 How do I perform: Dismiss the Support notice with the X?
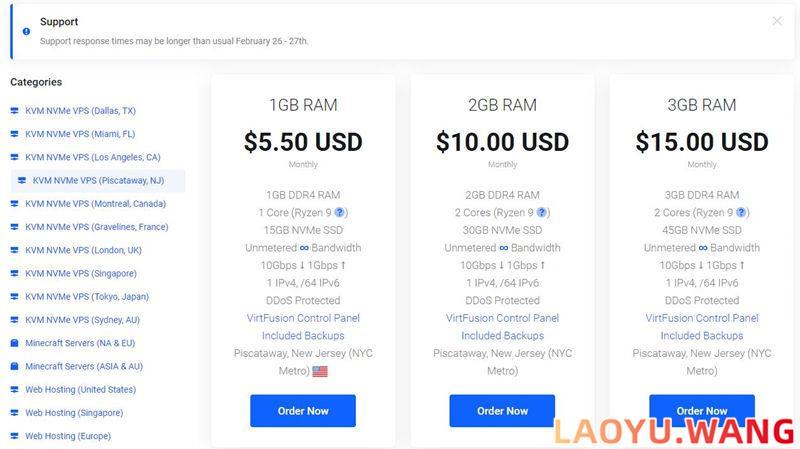coord(777,21)
